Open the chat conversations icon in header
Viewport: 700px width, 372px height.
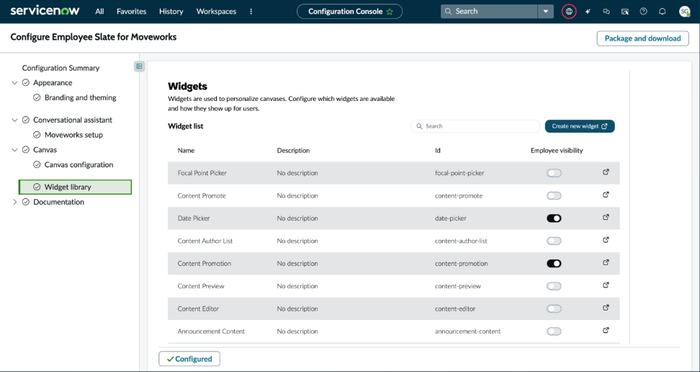(x=606, y=12)
